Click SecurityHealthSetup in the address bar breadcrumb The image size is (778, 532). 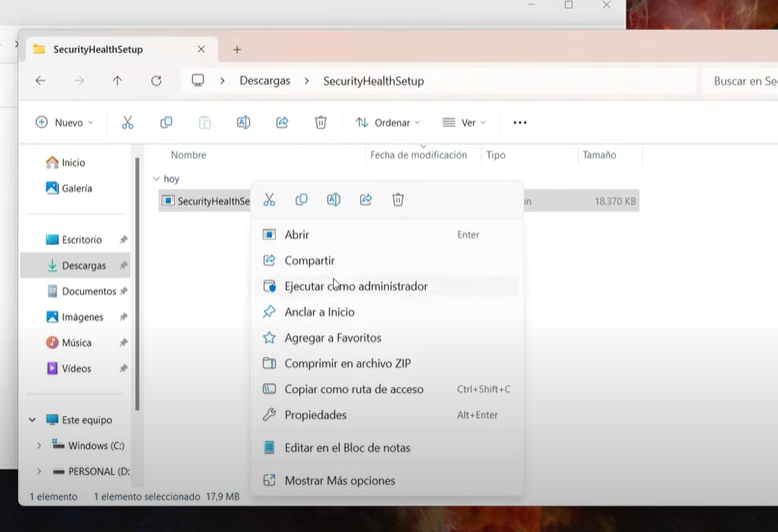[x=374, y=81]
